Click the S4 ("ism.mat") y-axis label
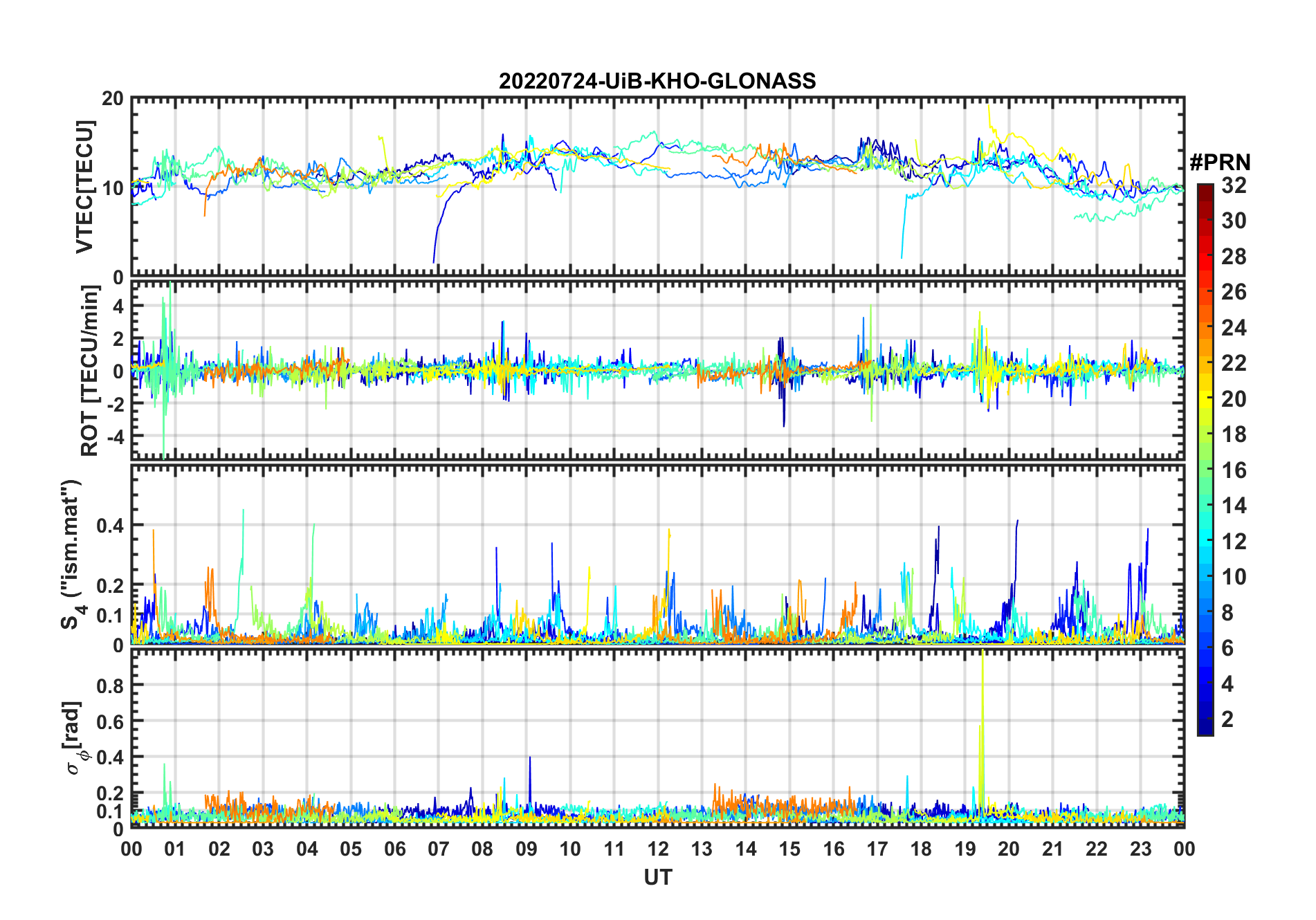 (x=71, y=555)
